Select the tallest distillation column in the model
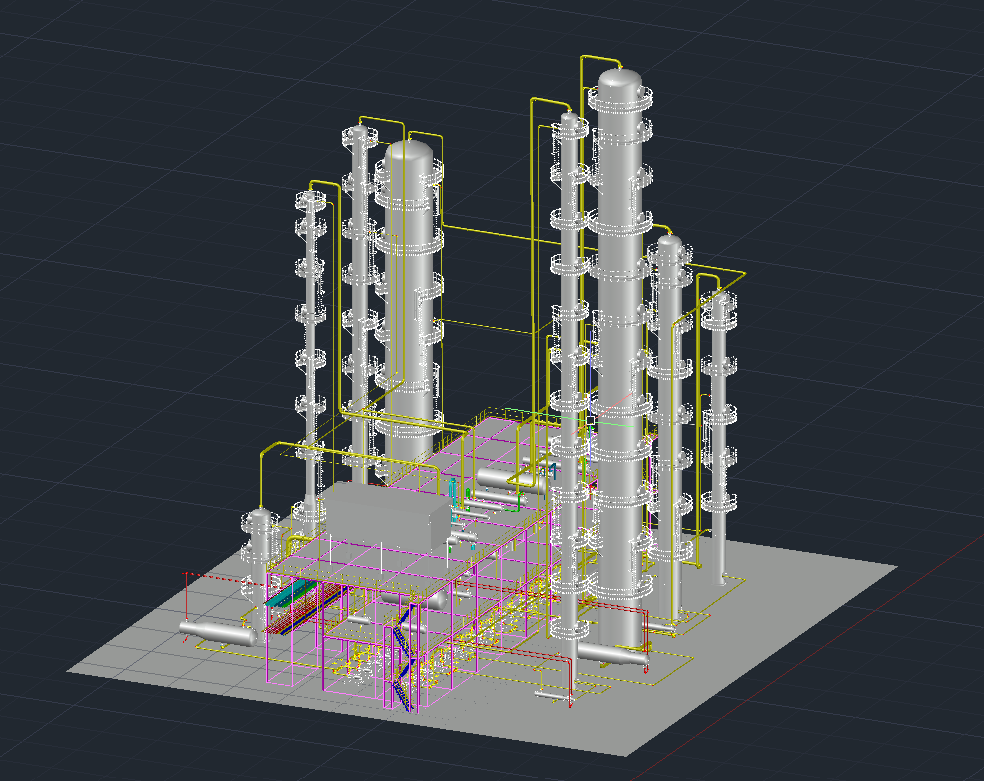 620,358
